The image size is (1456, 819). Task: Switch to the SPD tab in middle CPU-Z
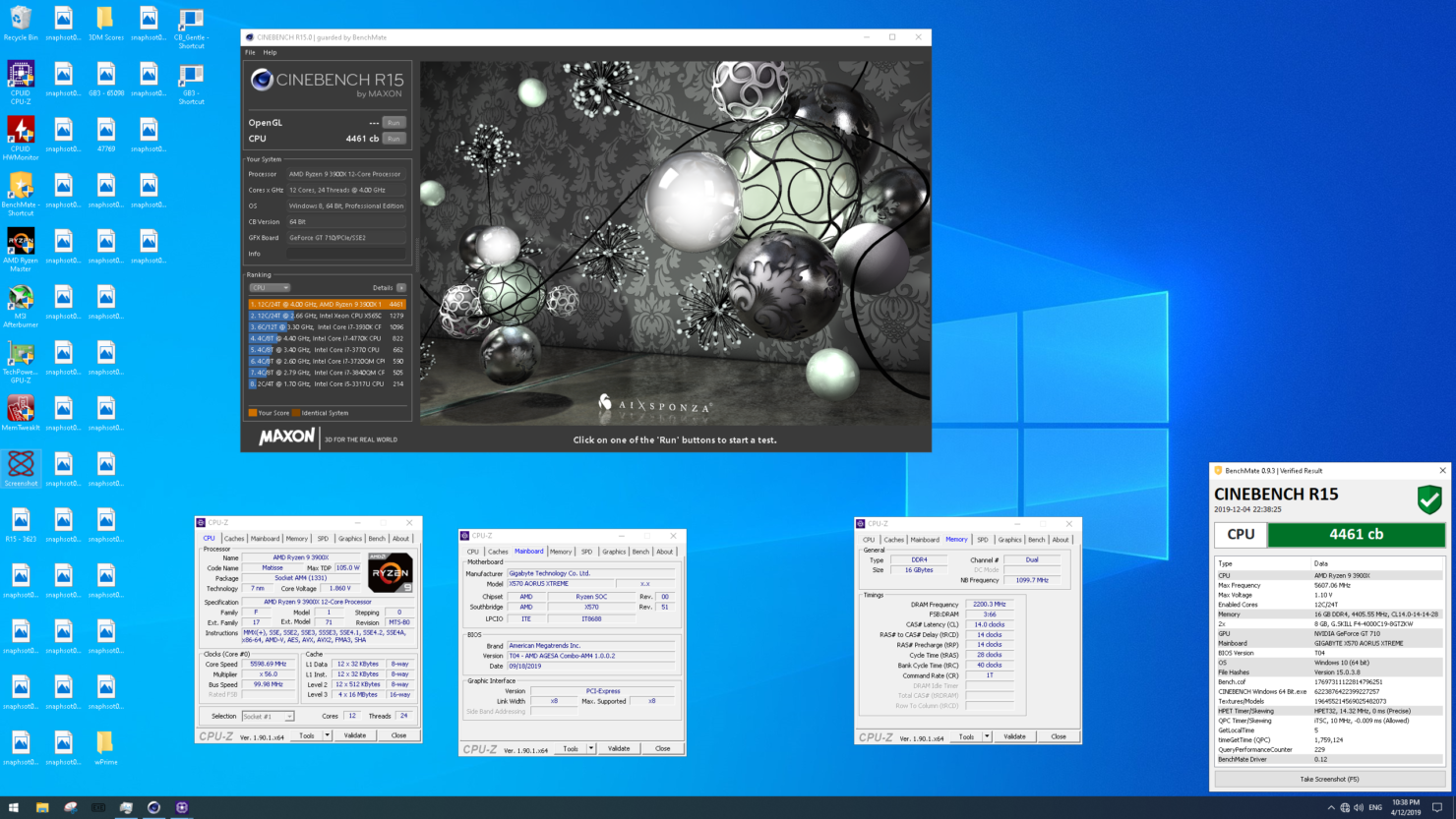point(587,551)
